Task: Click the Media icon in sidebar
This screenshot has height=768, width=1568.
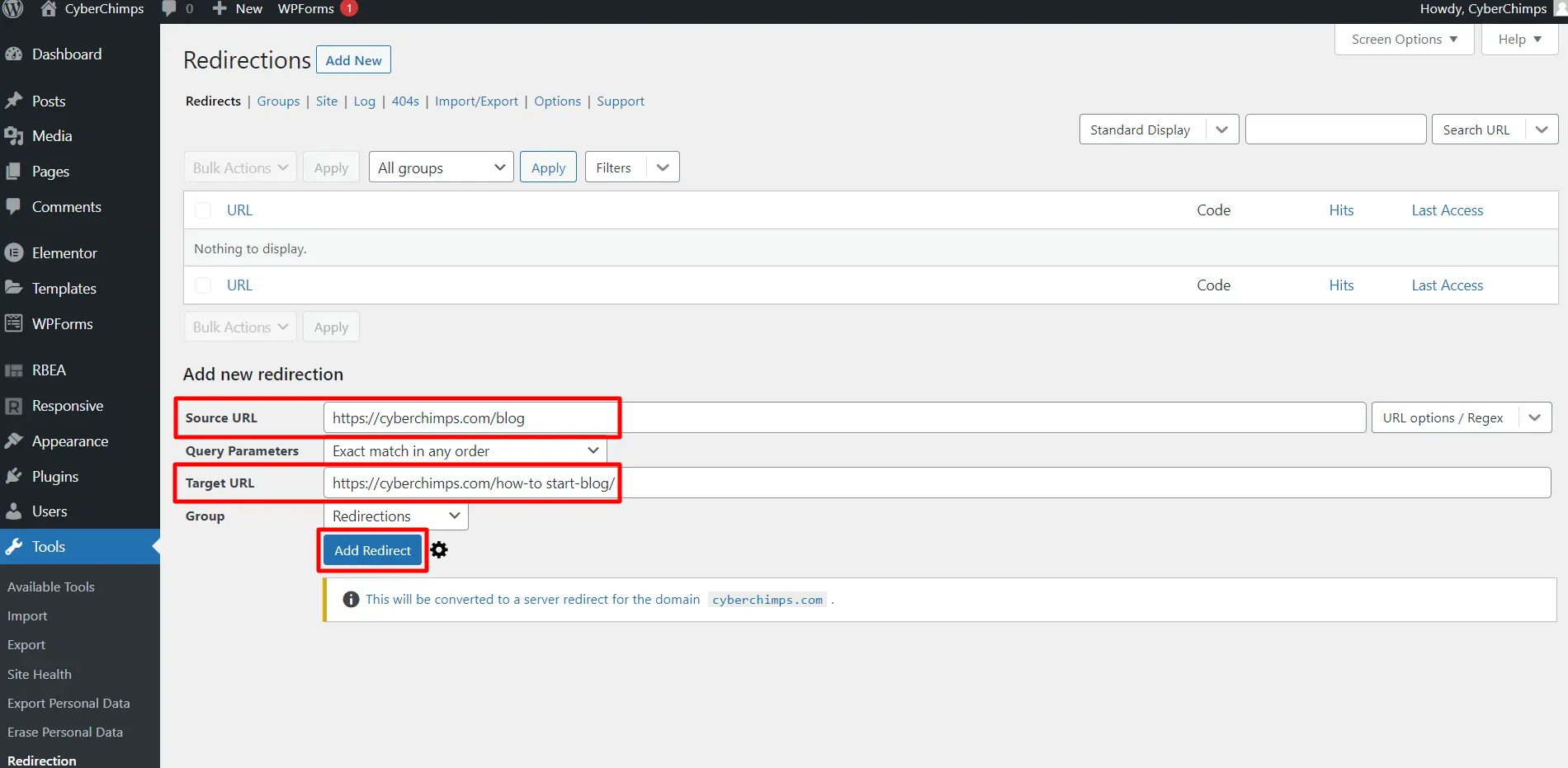Action: point(13,136)
